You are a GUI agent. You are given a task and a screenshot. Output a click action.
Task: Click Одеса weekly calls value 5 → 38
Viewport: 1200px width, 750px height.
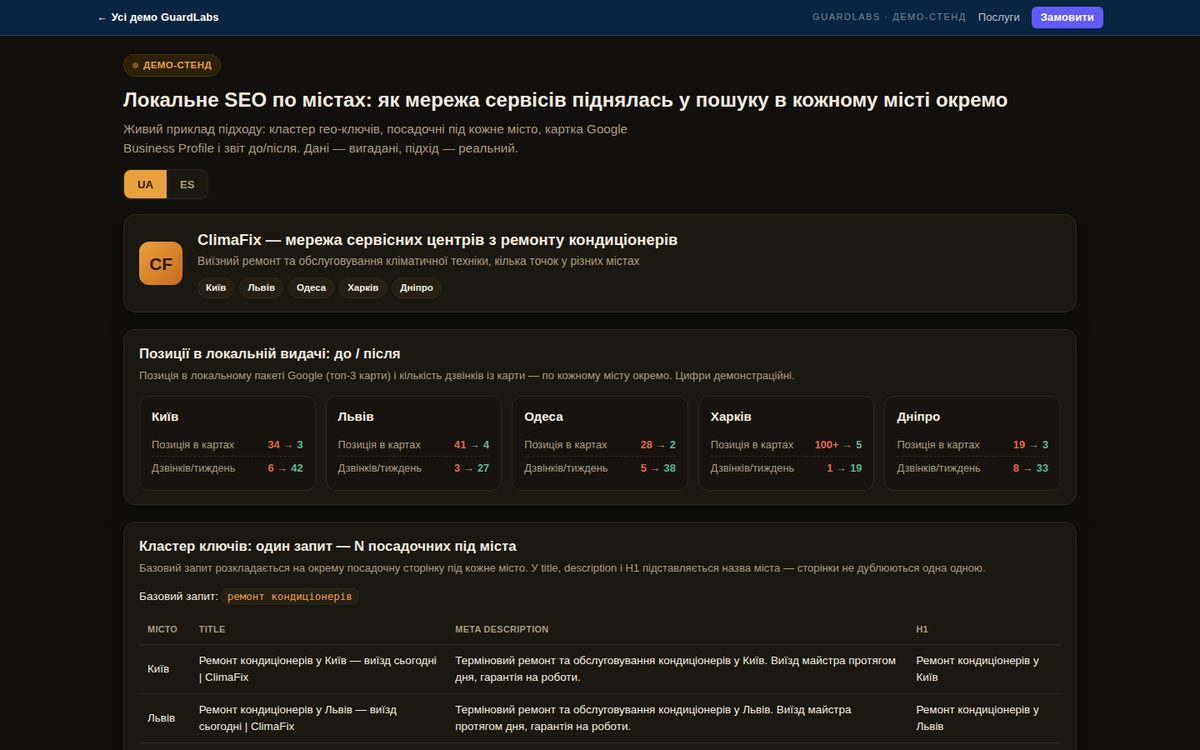point(658,468)
